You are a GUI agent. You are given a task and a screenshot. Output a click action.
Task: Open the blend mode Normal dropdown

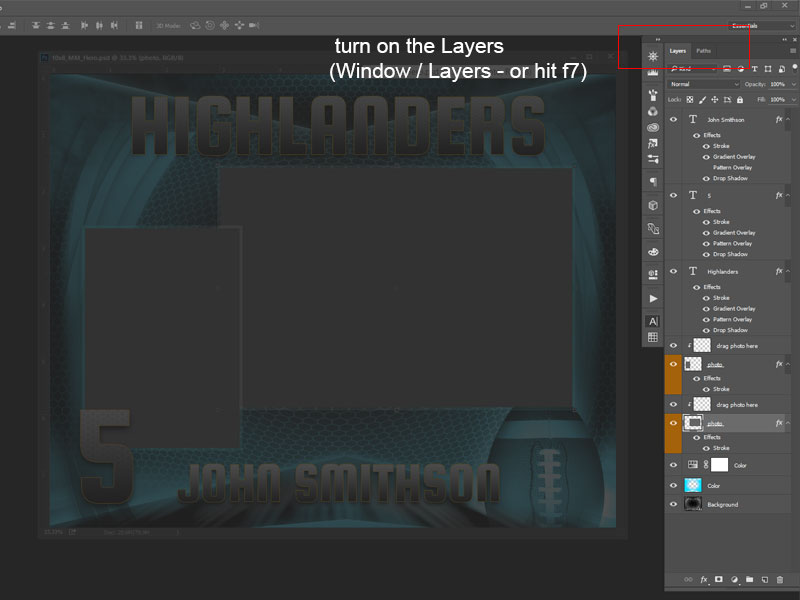703,84
